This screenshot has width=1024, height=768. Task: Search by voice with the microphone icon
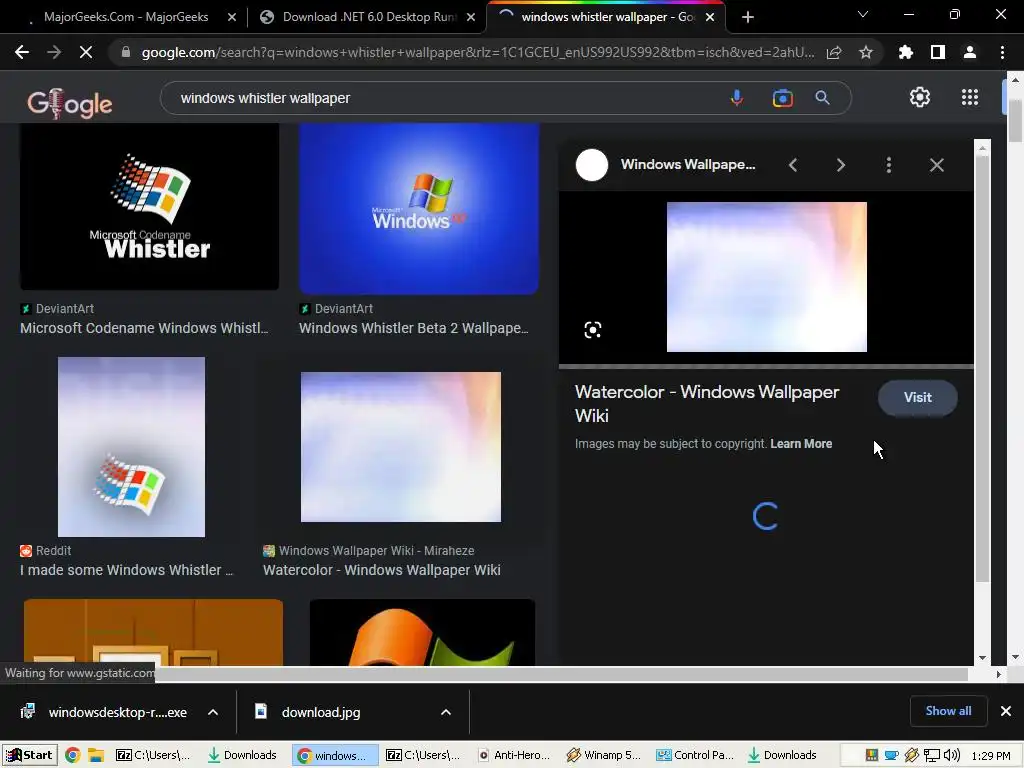[x=737, y=98]
